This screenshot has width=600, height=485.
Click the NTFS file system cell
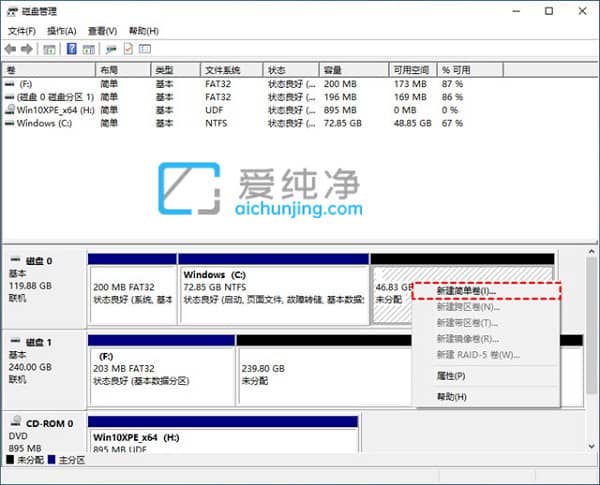pyautogui.click(x=216, y=123)
